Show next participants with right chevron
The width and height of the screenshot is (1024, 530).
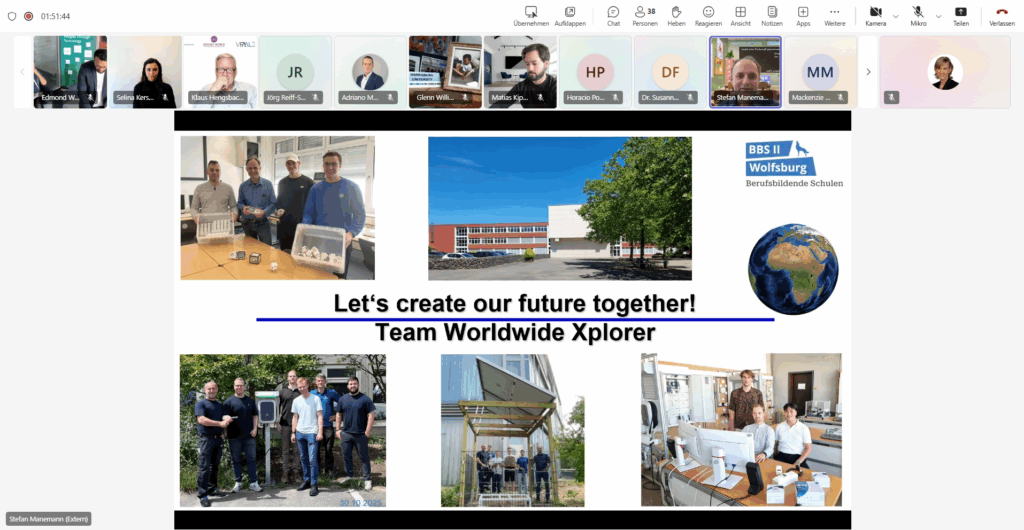[868, 72]
